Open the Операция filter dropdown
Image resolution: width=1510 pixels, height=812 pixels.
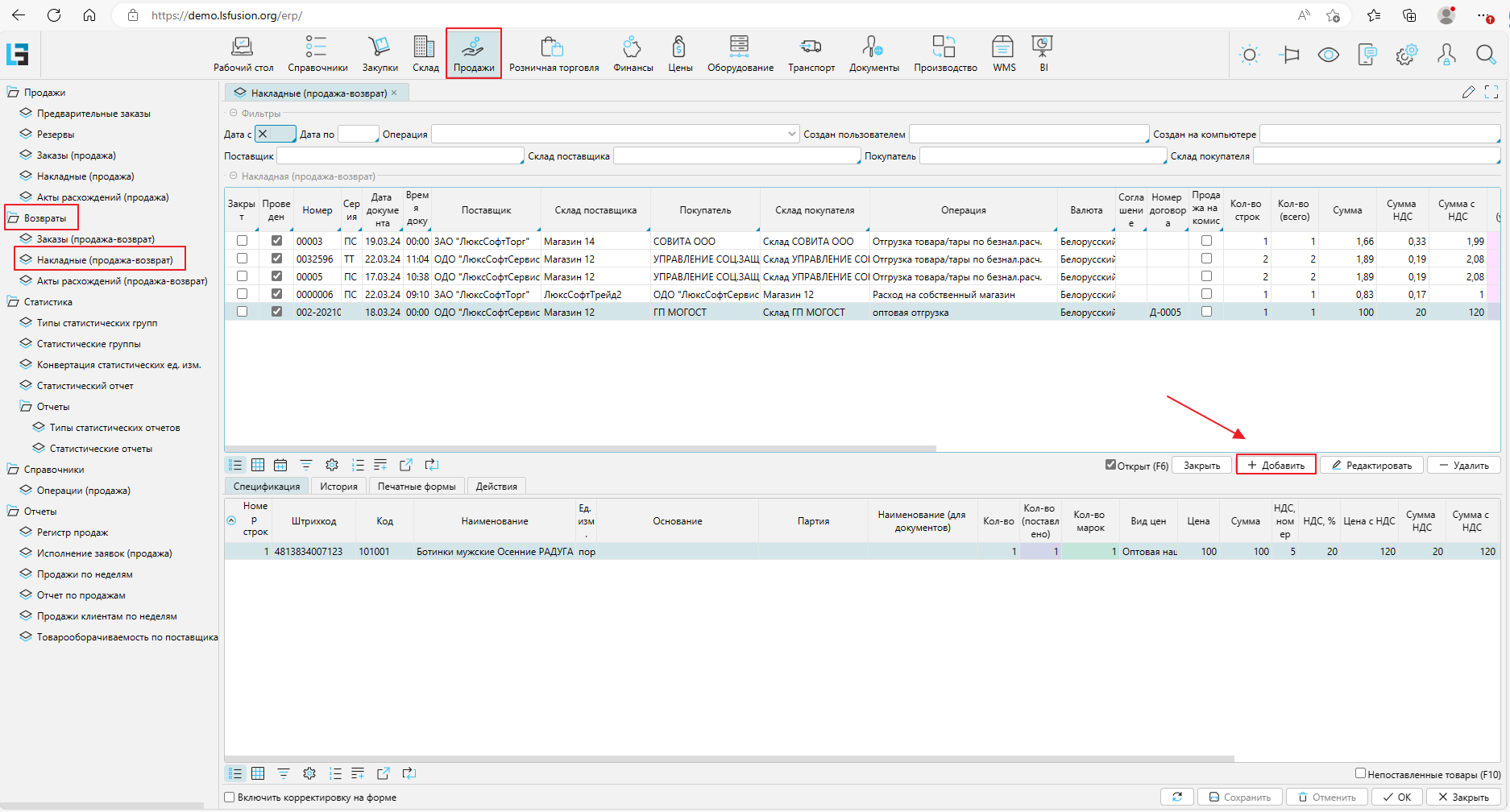[x=791, y=135]
